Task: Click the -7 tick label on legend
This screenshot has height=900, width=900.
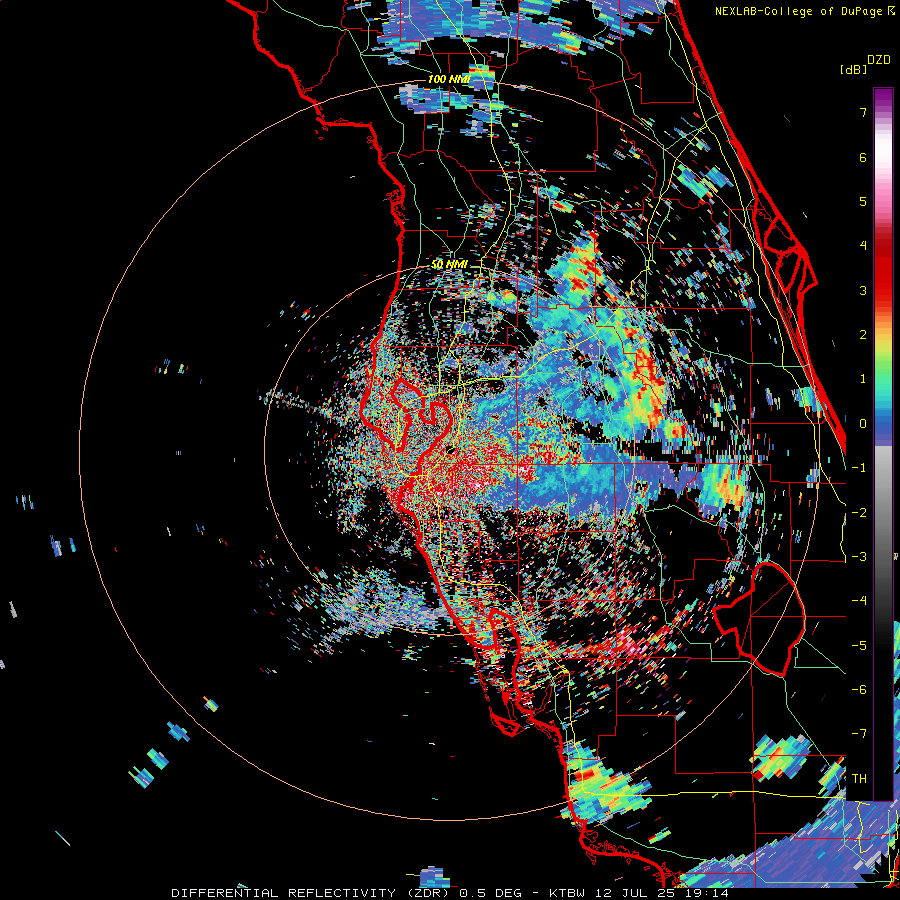Action: coord(859,734)
